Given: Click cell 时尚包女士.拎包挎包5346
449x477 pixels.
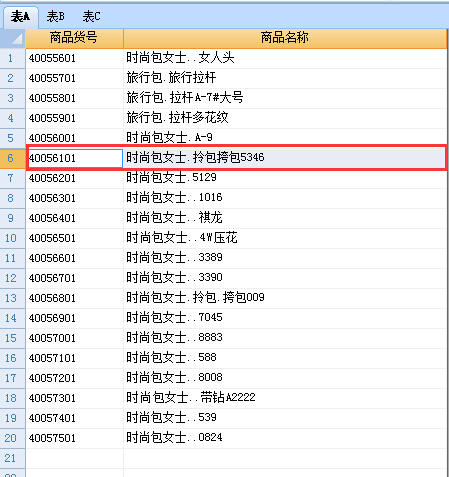Looking at the screenshot, I should (284, 158).
